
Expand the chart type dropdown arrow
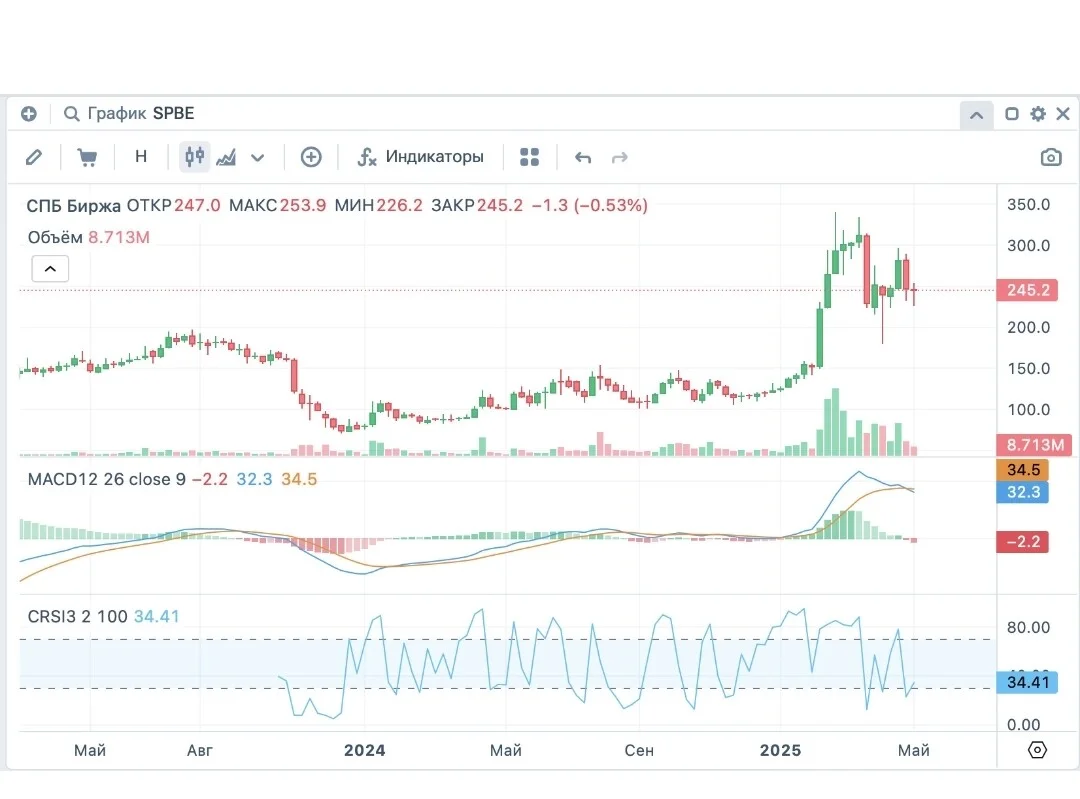coord(258,158)
